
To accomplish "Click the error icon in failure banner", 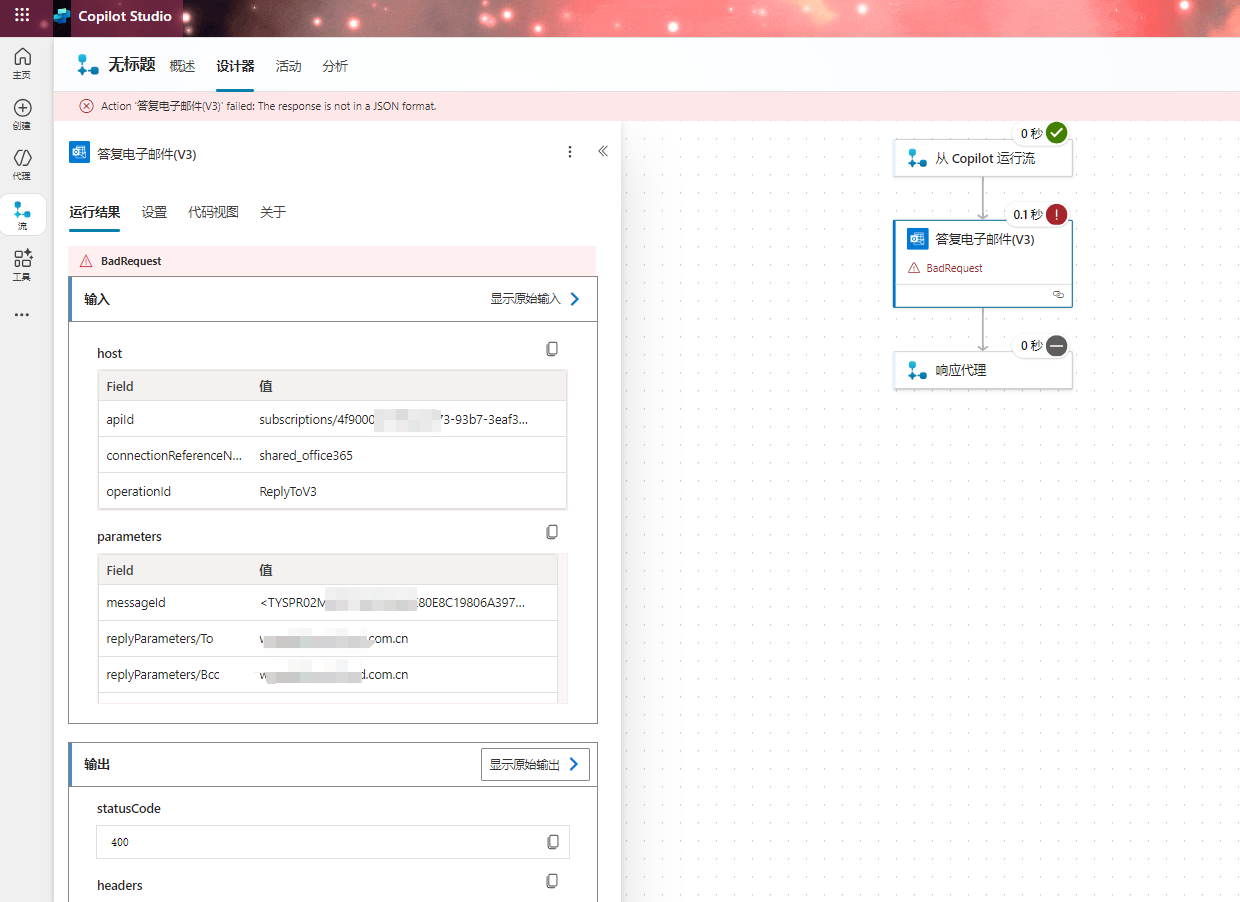I will tap(87, 106).
